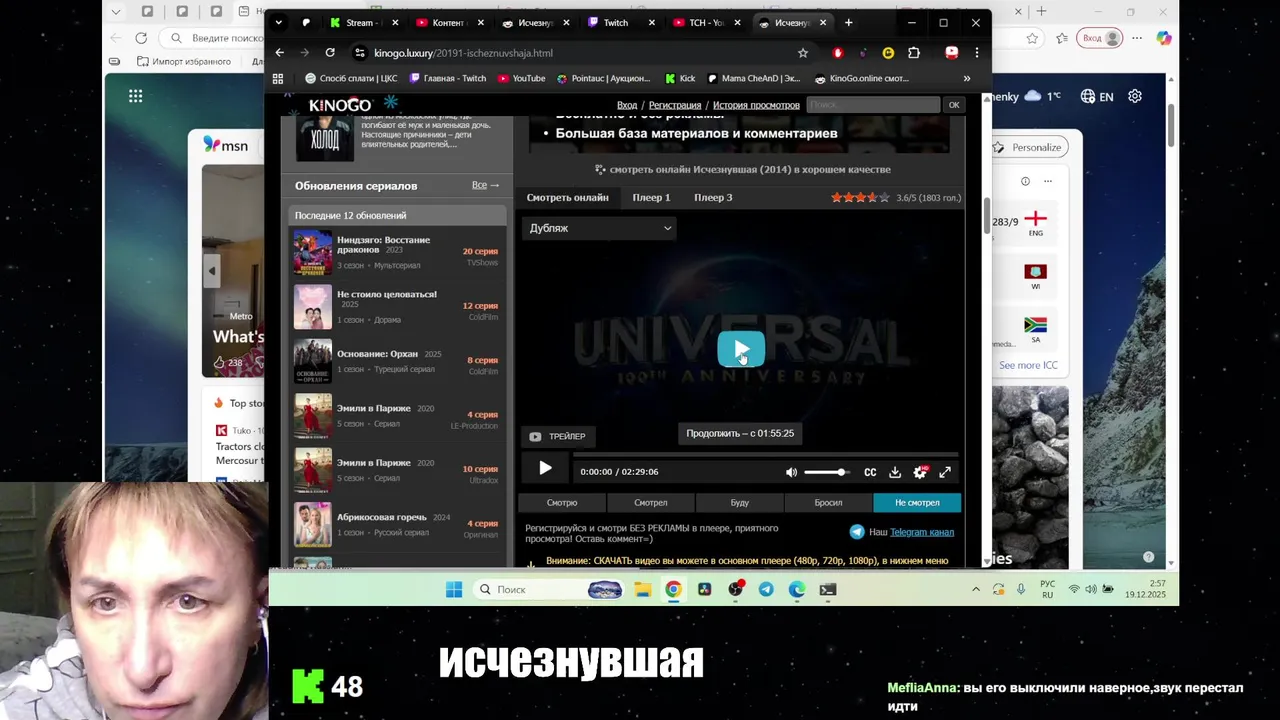Open the 'Основание: Орхан' thumbnail
The image size is (1280, 720).
pos(312,361)
